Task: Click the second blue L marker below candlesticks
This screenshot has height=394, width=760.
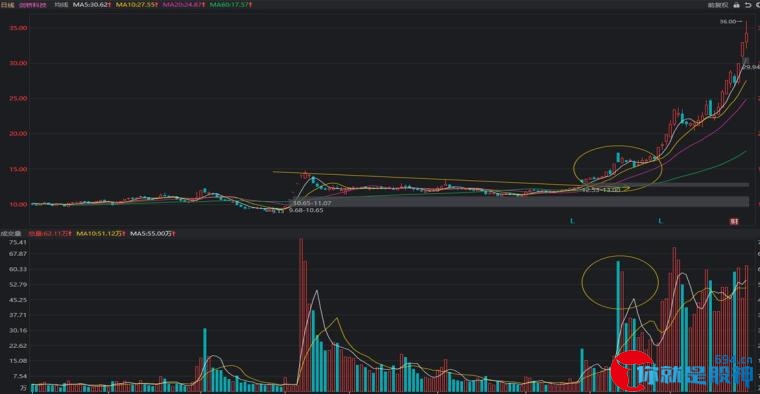Action: coord(660,221)
